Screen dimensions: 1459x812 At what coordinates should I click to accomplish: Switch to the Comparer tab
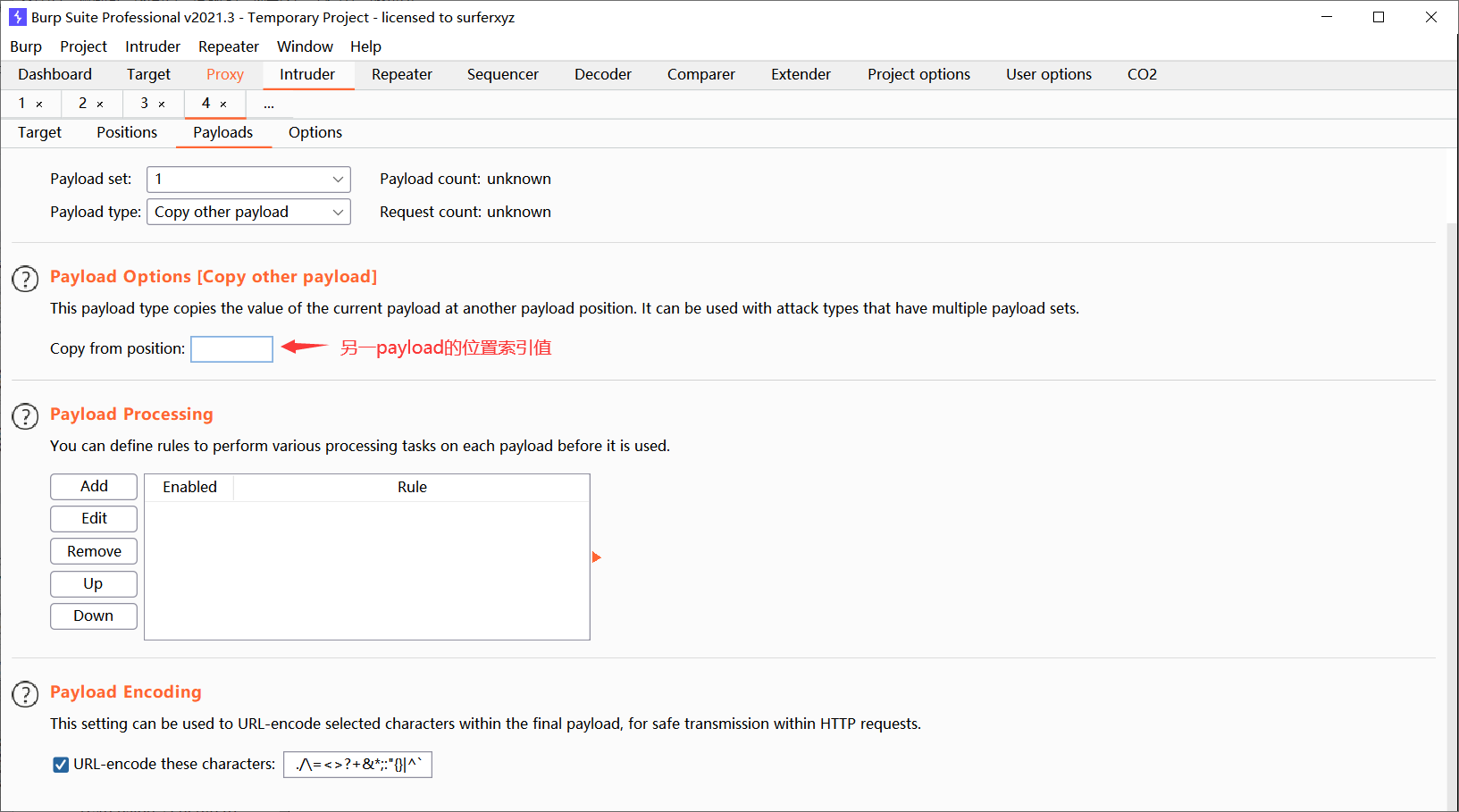(x=701, y=75)
